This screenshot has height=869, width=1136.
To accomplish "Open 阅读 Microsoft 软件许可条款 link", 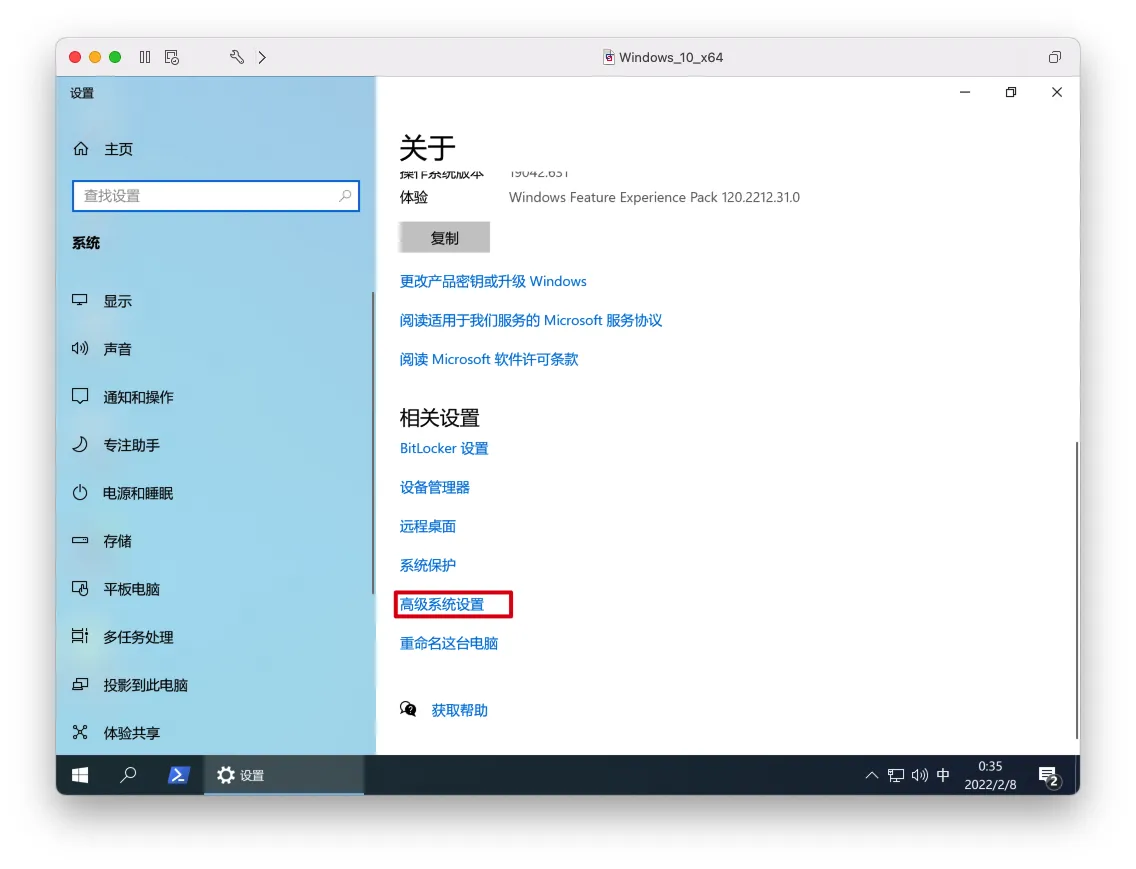I will click(x=489, y=359).
